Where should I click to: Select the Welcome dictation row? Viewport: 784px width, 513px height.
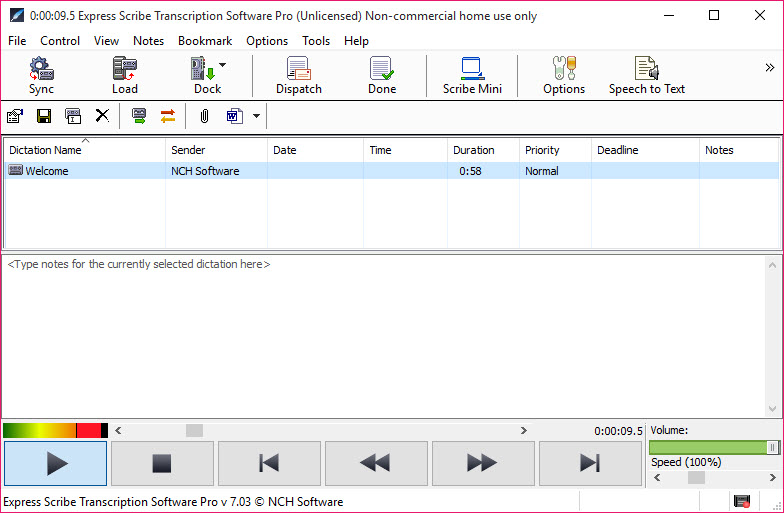[392, 171]
